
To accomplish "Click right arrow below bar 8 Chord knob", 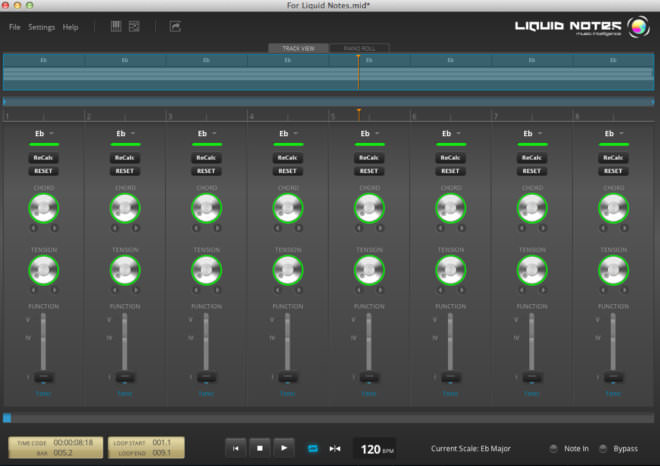I will coord(624,228).
